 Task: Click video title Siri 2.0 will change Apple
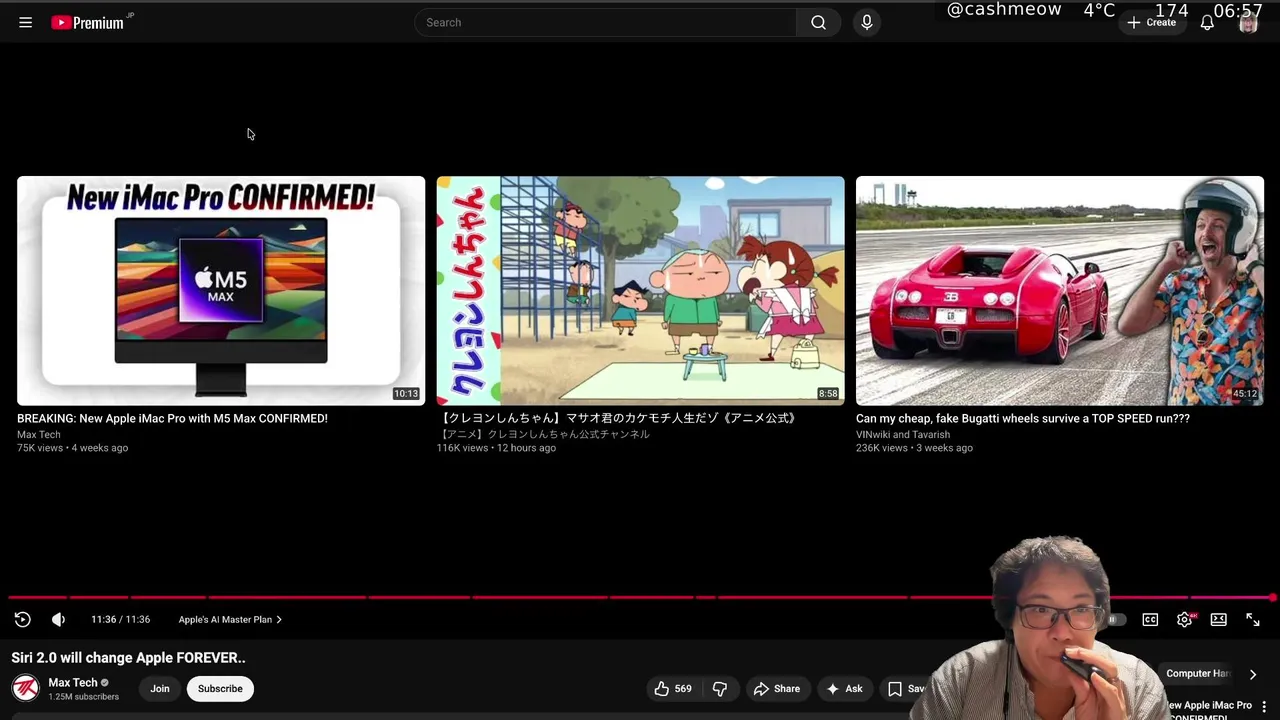(x=128, y=658)
